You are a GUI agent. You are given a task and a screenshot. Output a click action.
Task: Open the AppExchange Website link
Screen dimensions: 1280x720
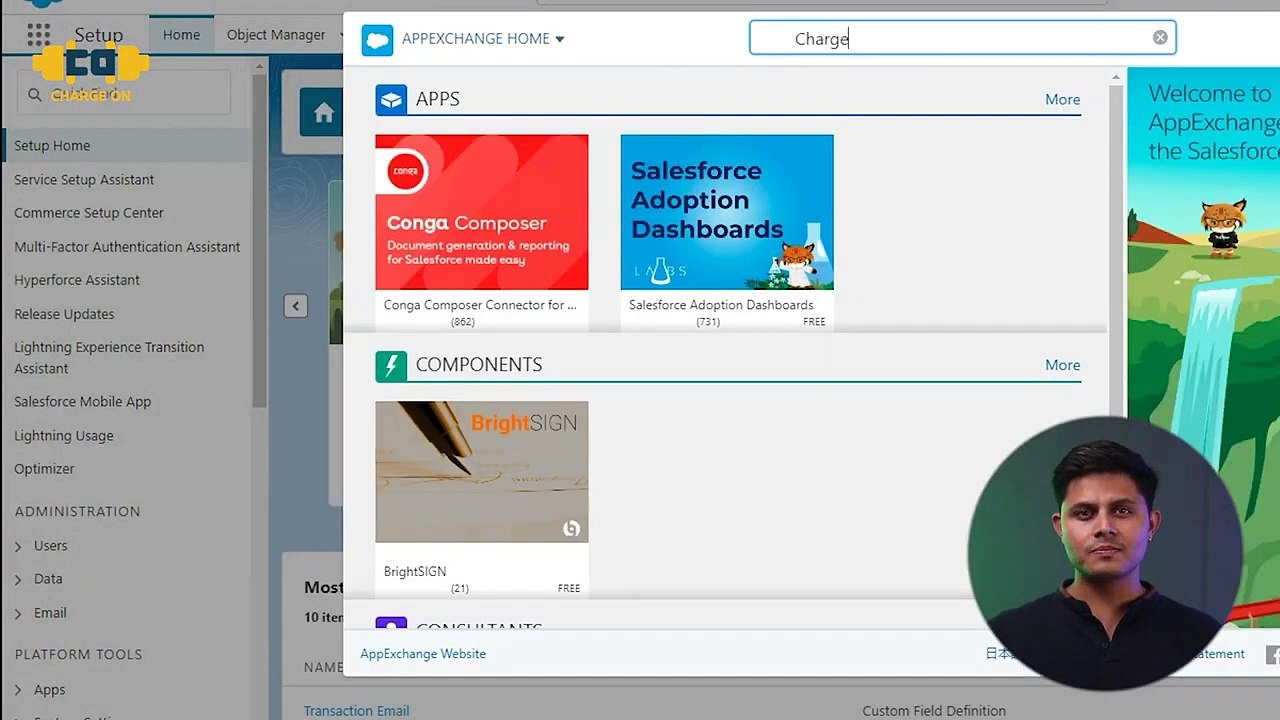click(423, 654)
